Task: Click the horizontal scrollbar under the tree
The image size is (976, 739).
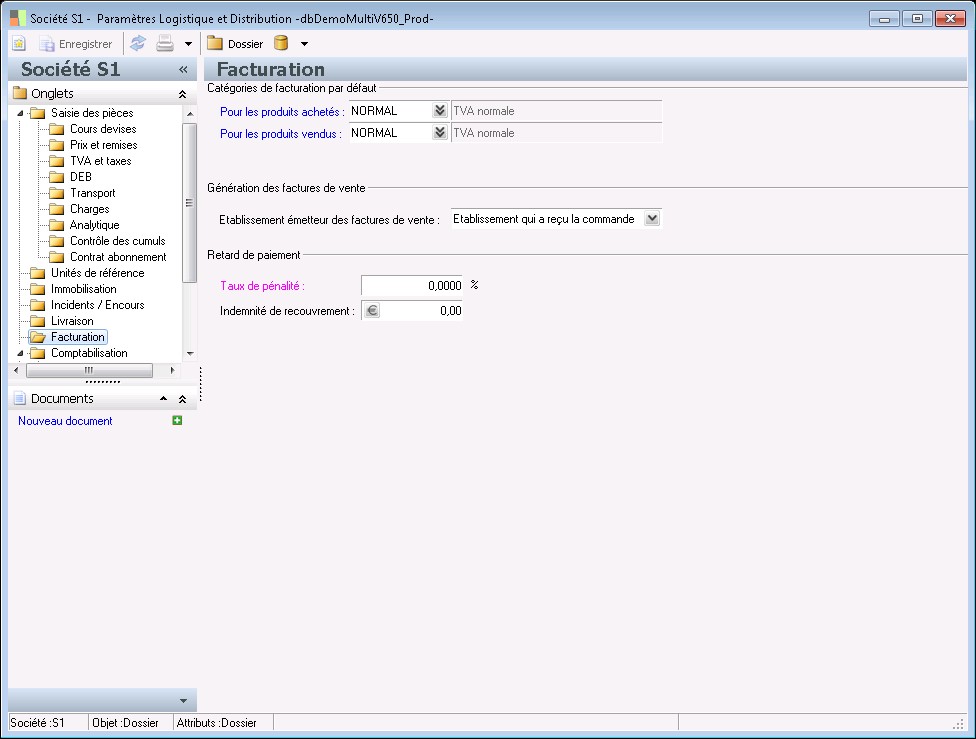Action: [x=88, y=370]
